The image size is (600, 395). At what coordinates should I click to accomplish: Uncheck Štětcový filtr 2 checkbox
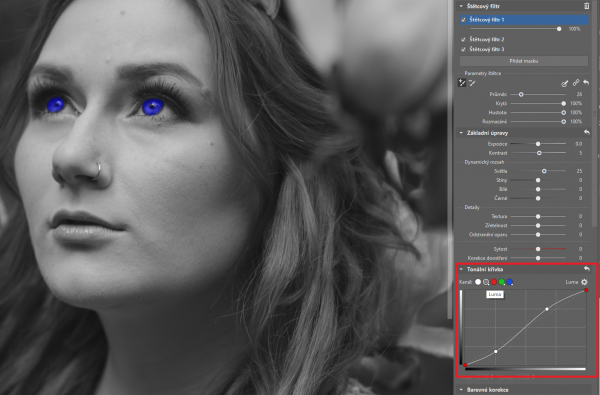(463, 39)
